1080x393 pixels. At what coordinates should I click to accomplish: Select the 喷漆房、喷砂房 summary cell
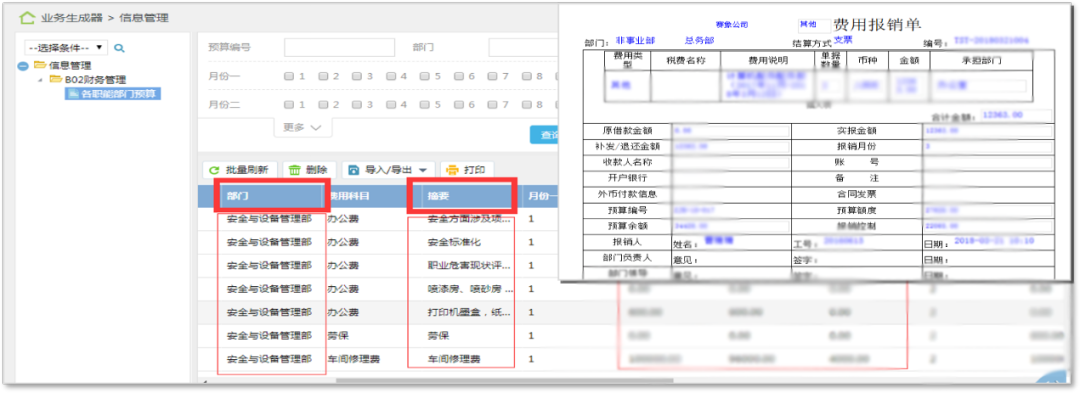[x=469, y=289]
